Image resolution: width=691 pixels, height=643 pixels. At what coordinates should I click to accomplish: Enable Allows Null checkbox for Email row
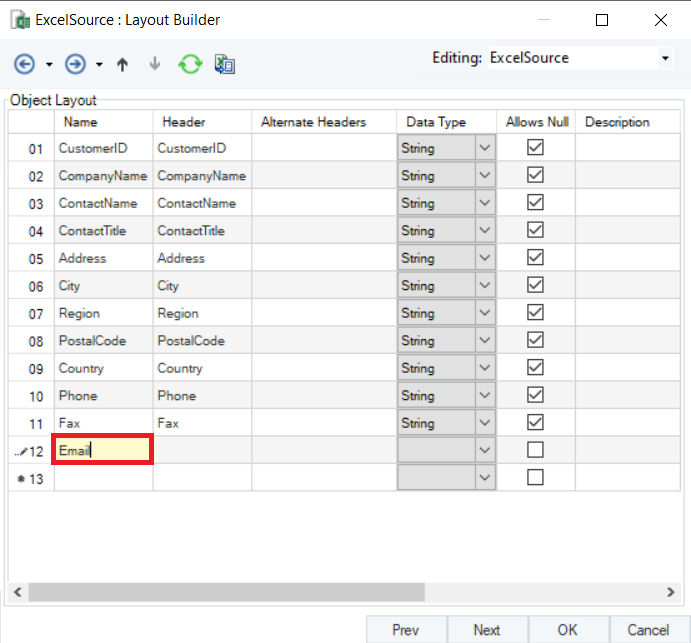(x=536, y=450)
